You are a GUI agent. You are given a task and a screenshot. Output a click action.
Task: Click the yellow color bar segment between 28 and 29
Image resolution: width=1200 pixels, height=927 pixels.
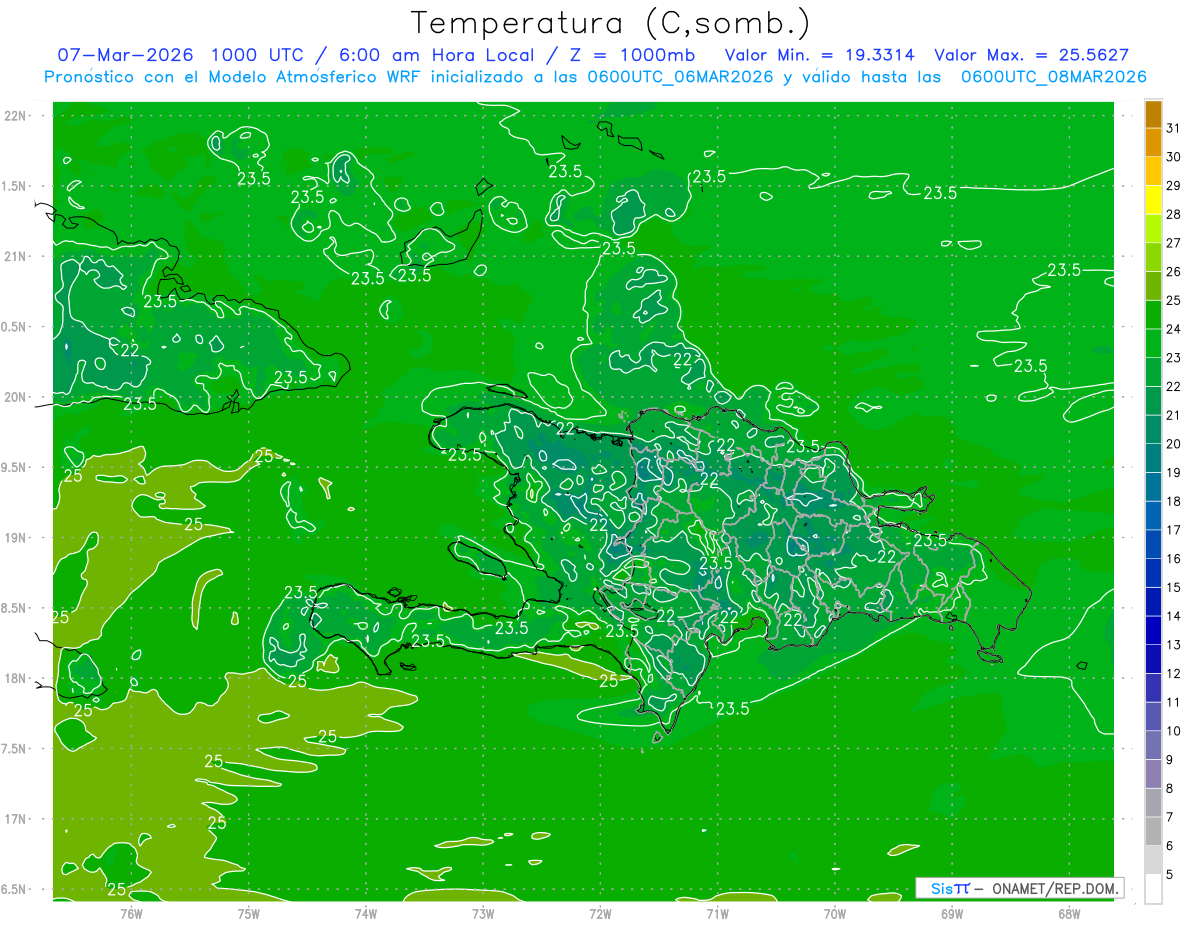point(1153,200)
